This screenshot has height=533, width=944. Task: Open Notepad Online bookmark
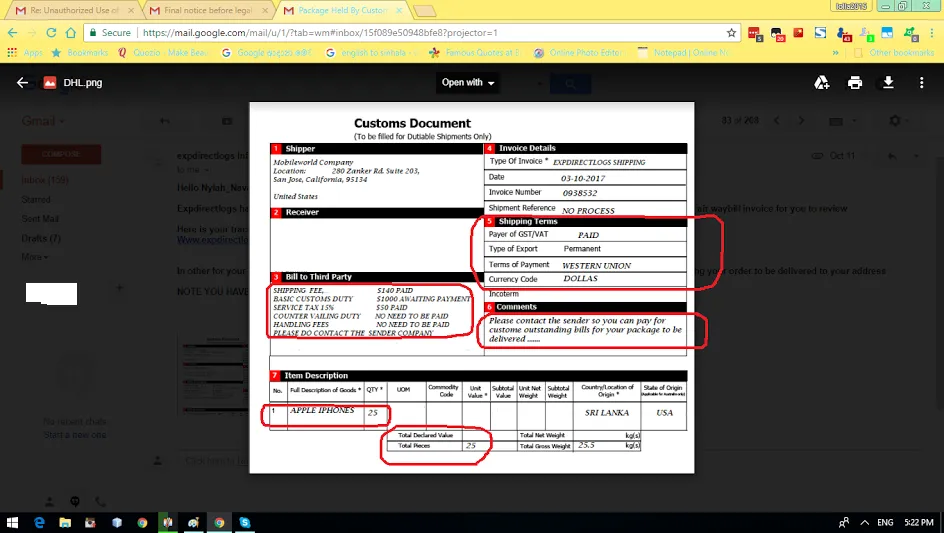[x=684, y=53]
